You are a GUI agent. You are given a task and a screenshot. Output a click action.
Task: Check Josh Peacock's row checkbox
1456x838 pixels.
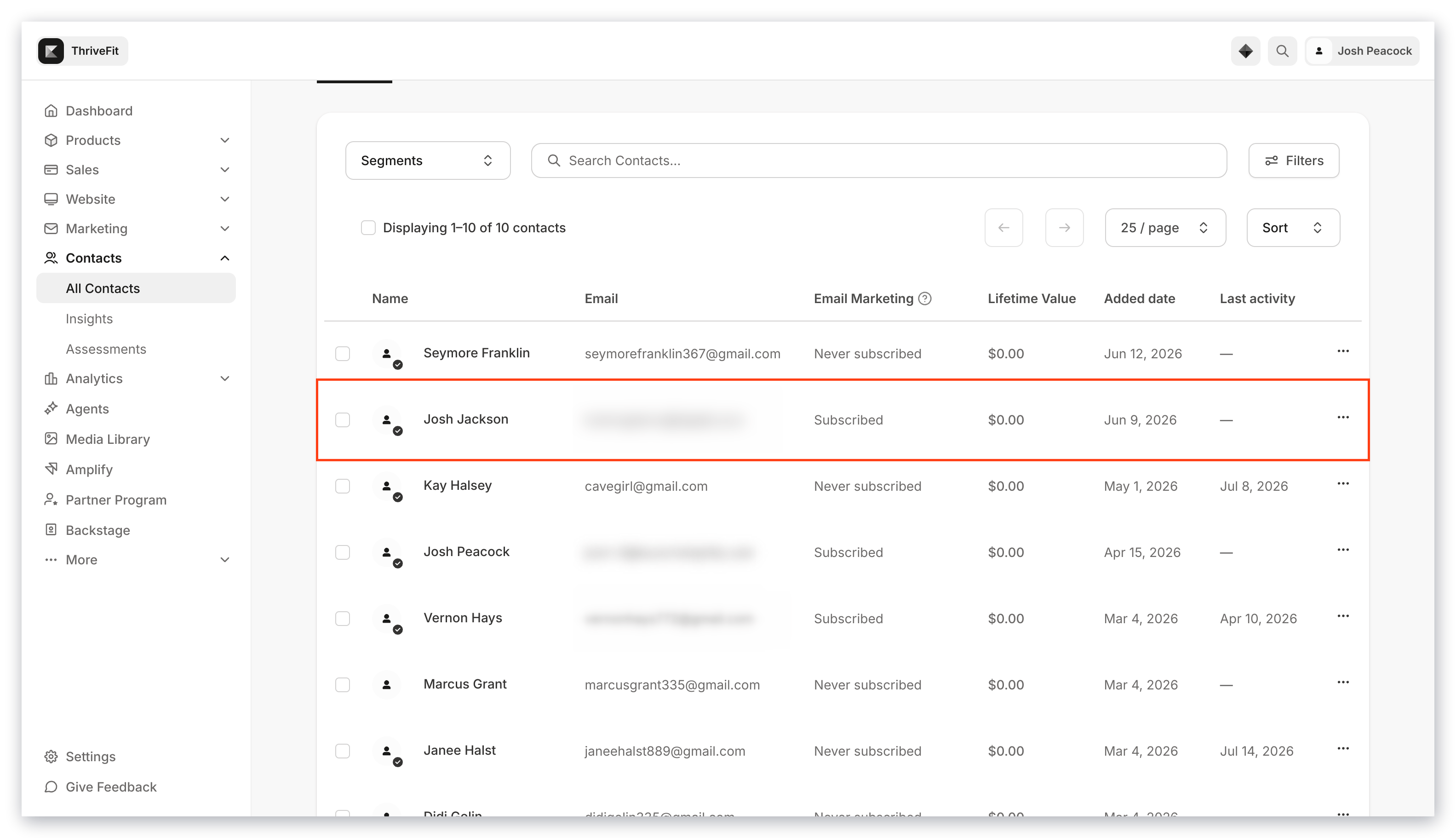[x=343, y=552]
